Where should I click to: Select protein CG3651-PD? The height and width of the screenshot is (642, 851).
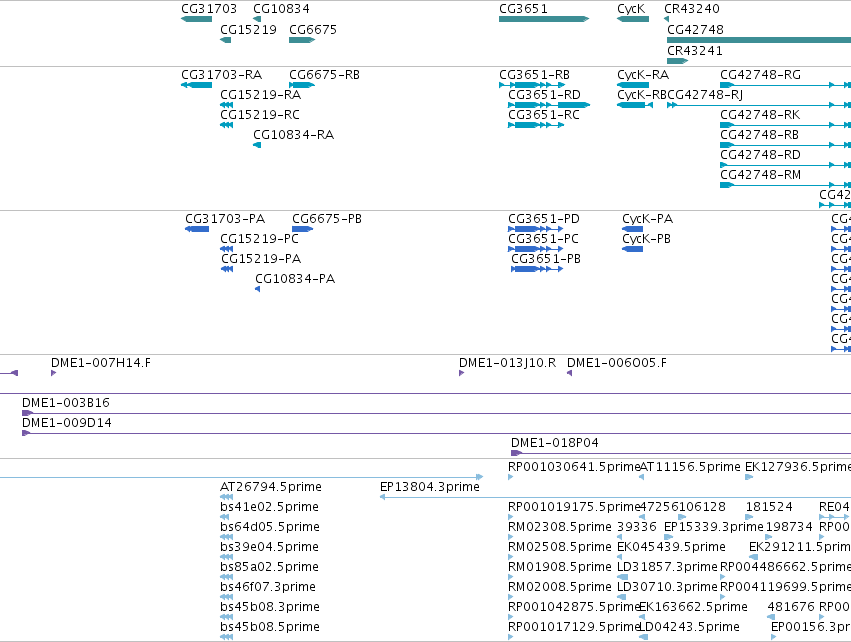tap(535, 229)
